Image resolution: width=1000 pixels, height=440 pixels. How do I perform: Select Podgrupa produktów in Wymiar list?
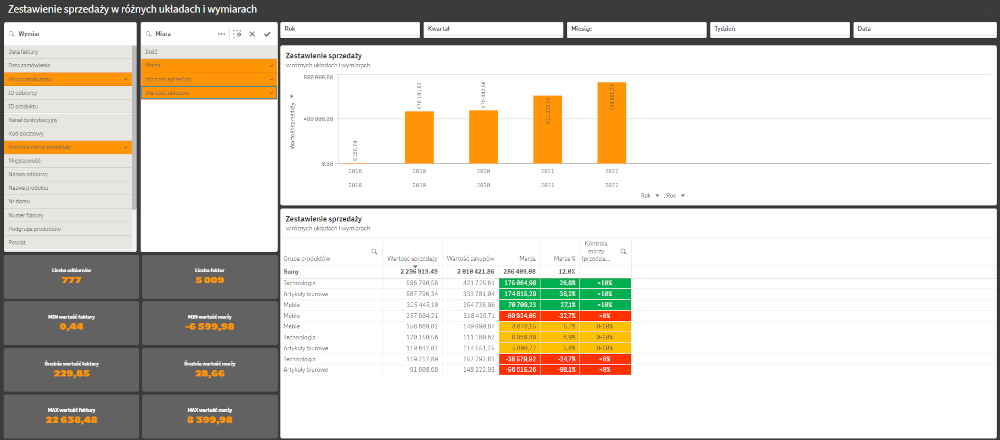68,229
